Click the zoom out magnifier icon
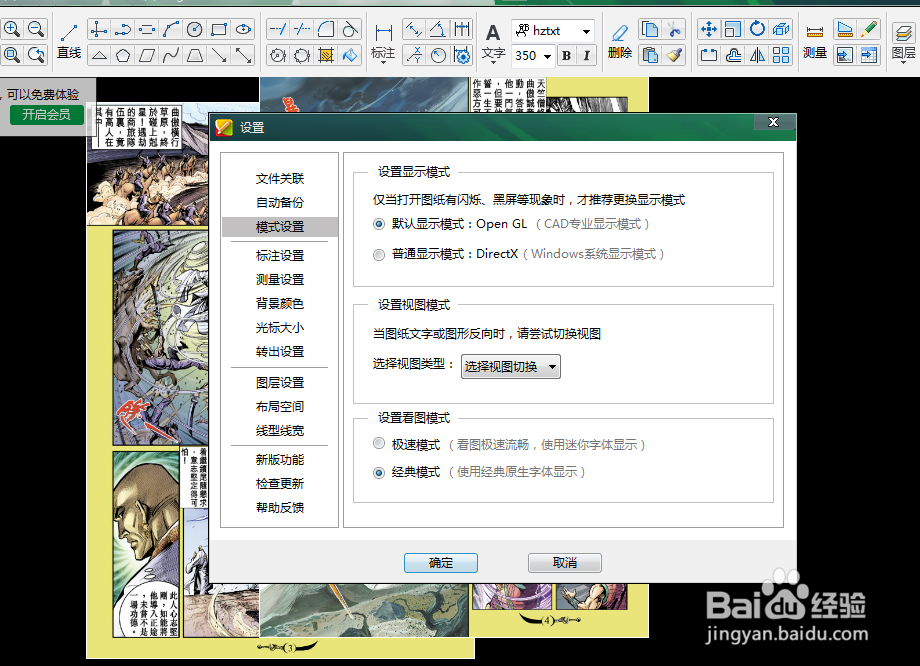This screenshot has width=920, height=666. [36, 29]
